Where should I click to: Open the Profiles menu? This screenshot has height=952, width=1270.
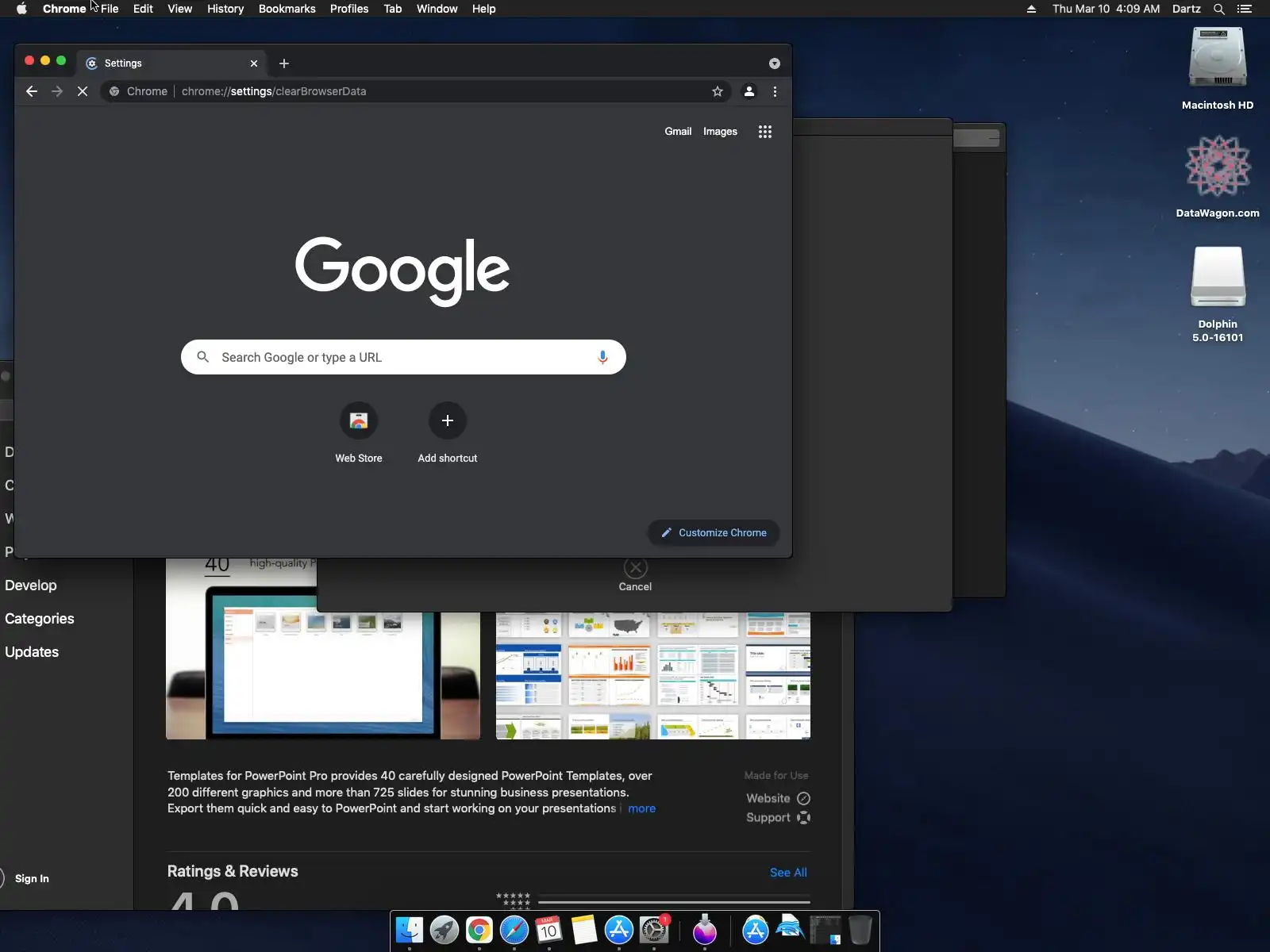point(349,9)
